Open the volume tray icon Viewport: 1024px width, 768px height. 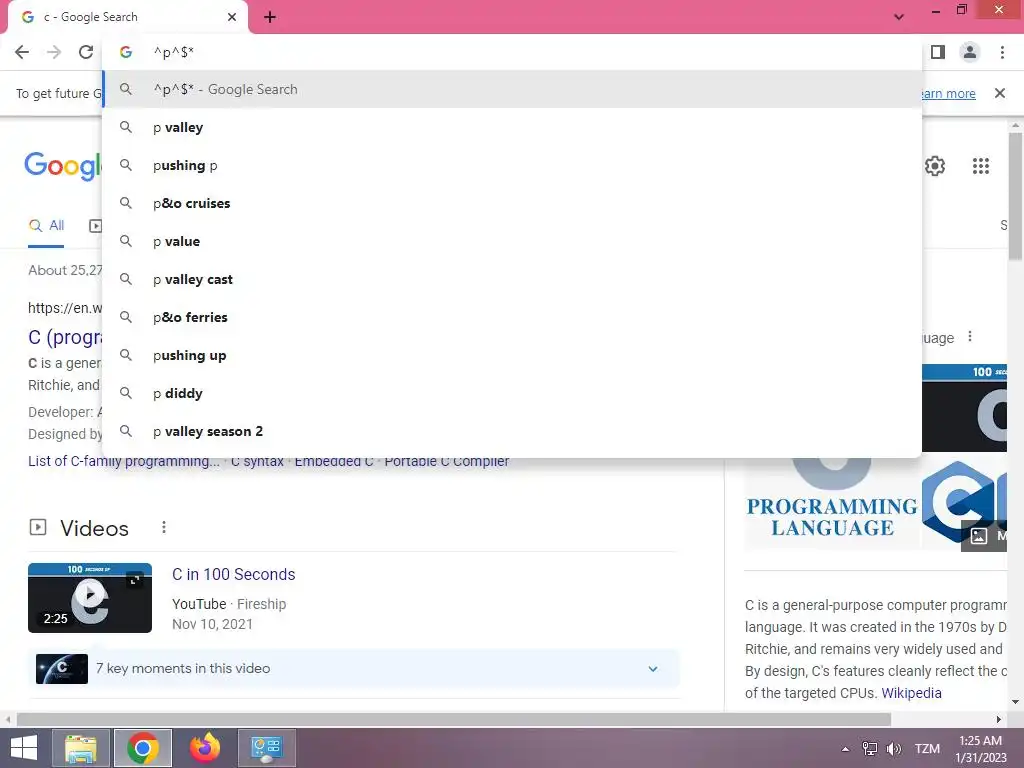pos(893,749)
